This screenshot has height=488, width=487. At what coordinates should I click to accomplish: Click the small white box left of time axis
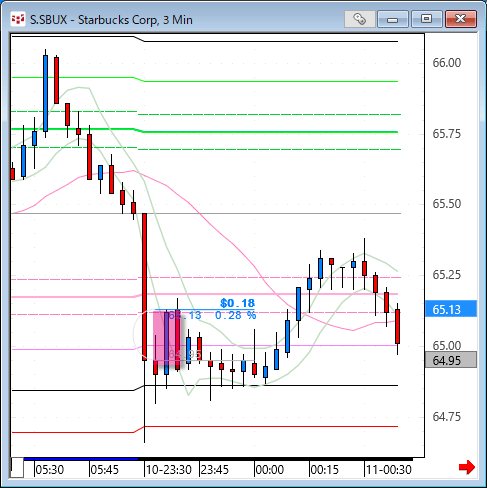pos(17,468)
